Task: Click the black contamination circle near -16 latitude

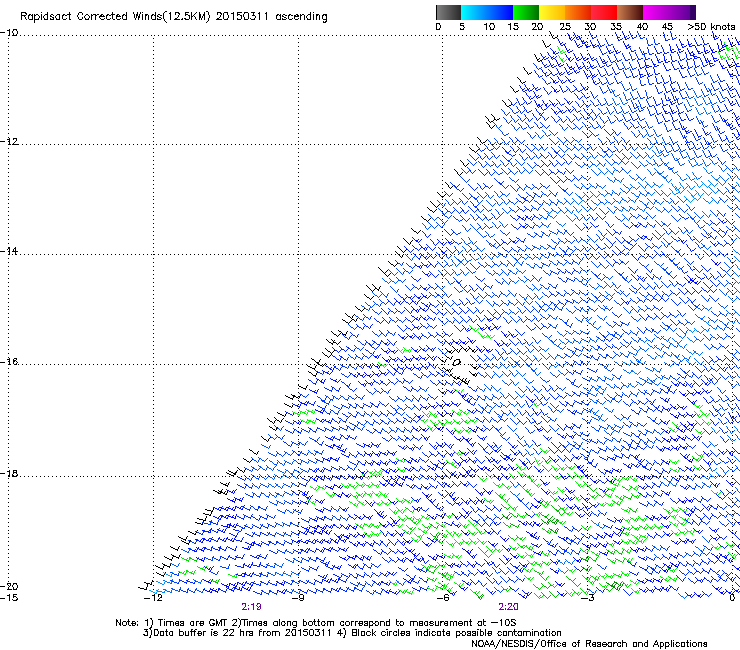Action: click(x=456, y=363)
